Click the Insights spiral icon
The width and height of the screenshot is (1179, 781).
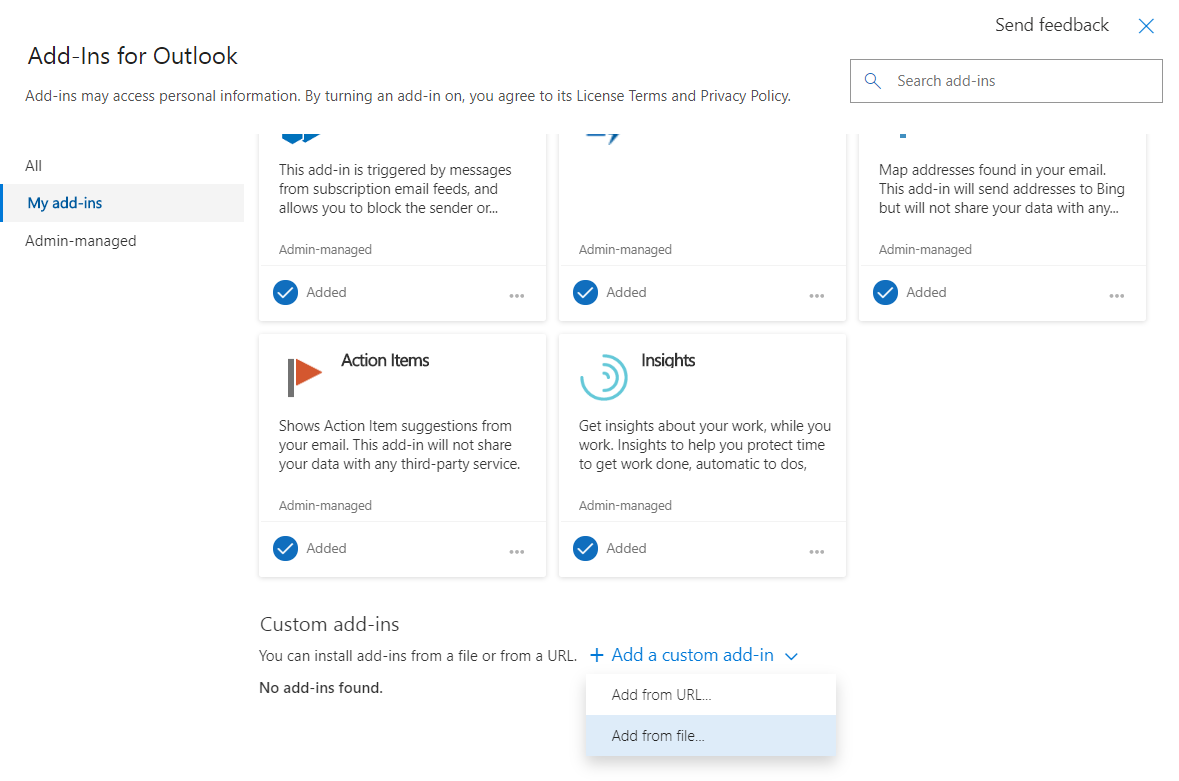(604, 377)
